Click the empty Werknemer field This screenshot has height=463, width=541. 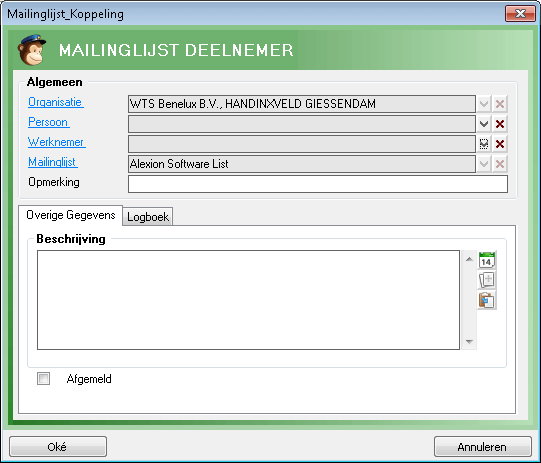[x=302, y=144]
